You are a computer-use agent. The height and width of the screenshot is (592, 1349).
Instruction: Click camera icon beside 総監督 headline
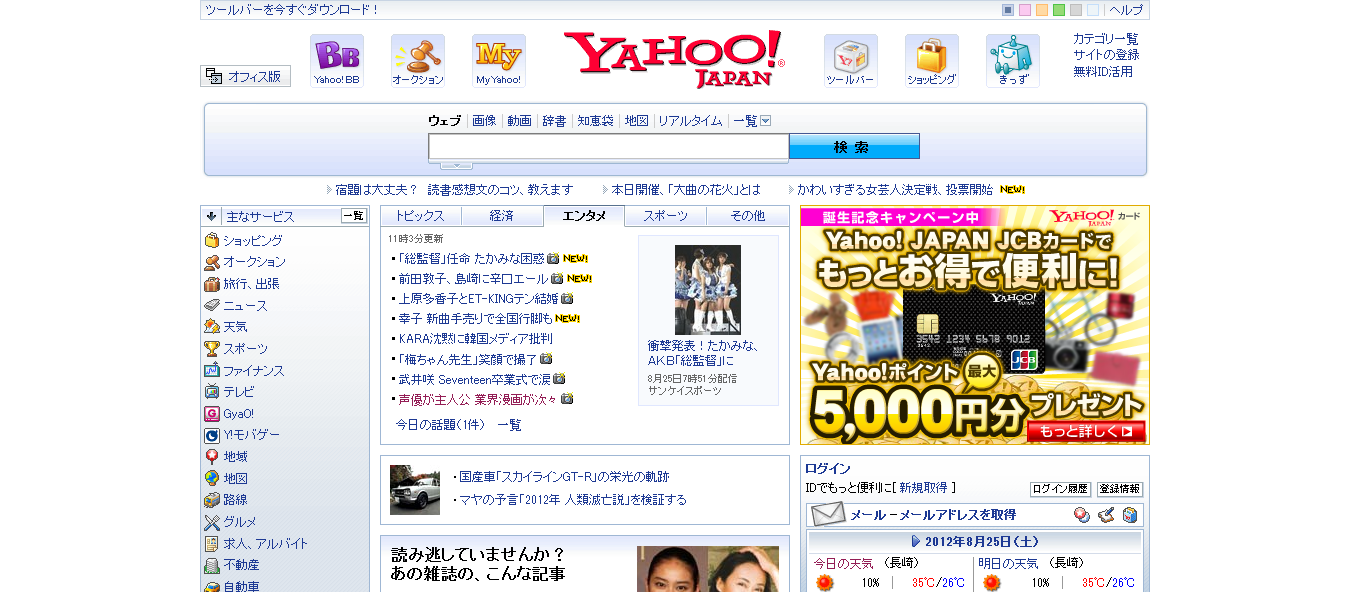(x=553, y=258)
